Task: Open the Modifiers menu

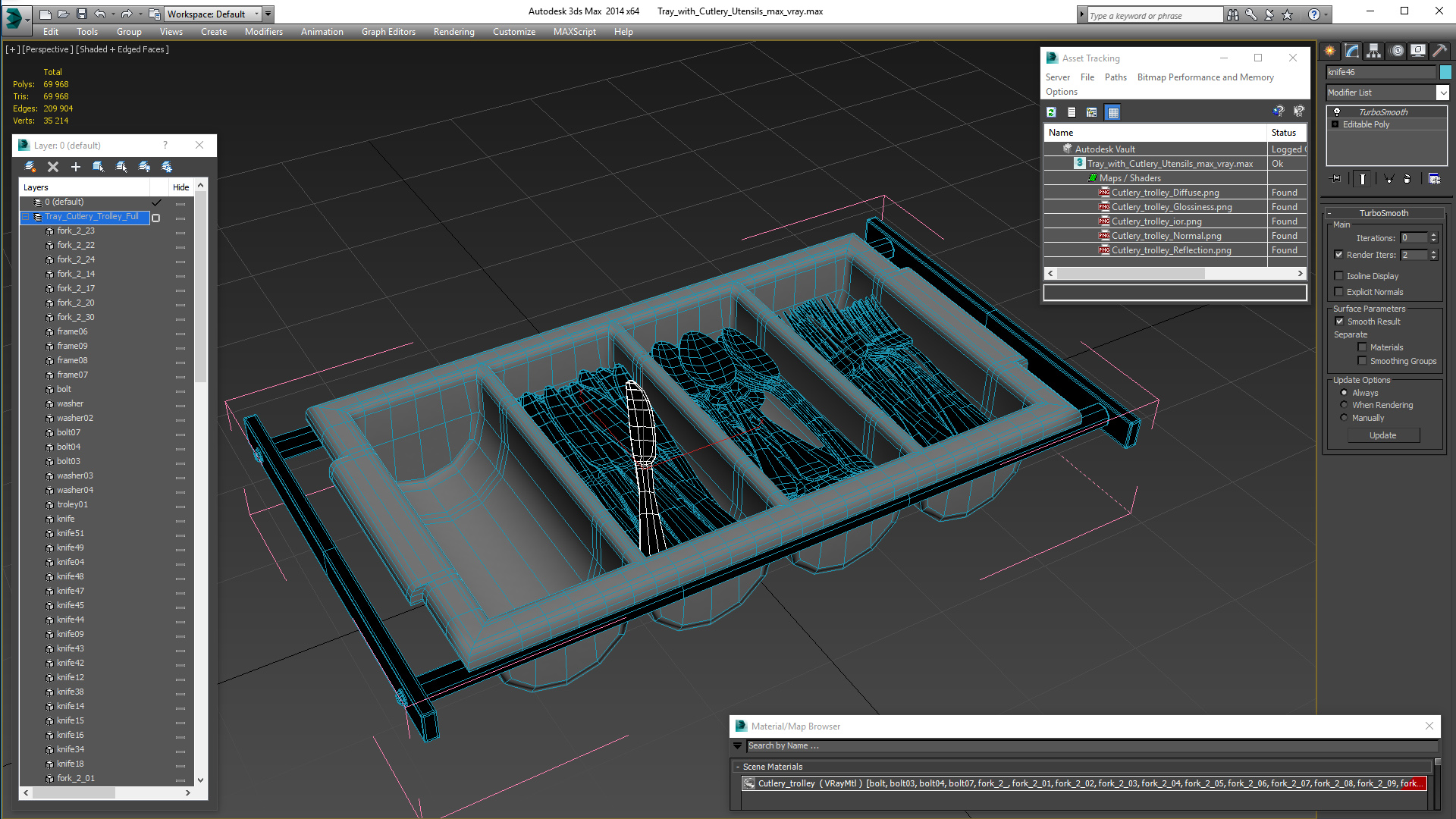Action: click(263, 32)
